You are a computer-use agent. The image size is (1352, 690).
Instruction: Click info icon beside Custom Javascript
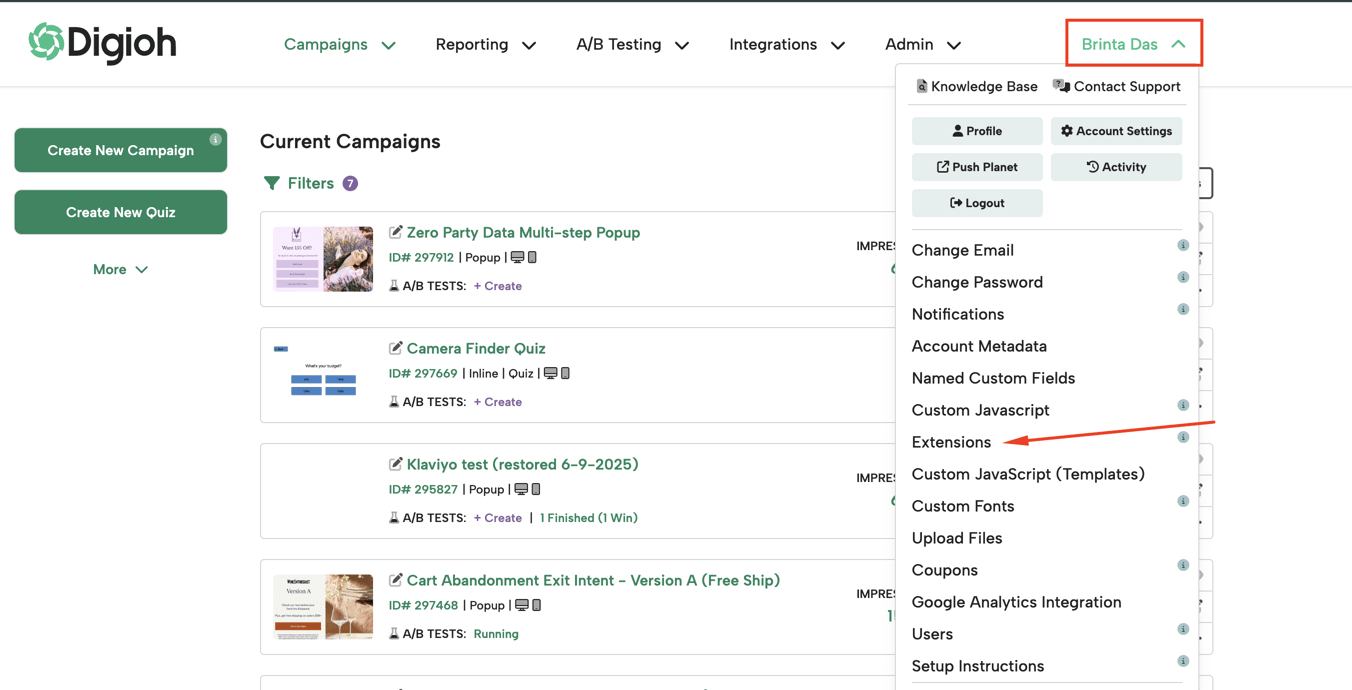click(x=1183, y=405)
